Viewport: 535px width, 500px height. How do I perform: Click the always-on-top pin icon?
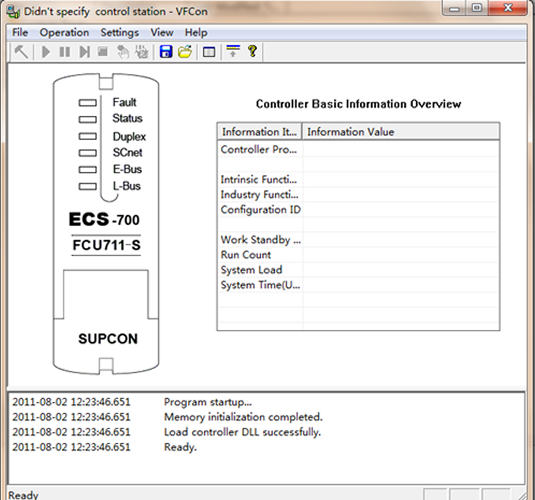pos(233,51)
